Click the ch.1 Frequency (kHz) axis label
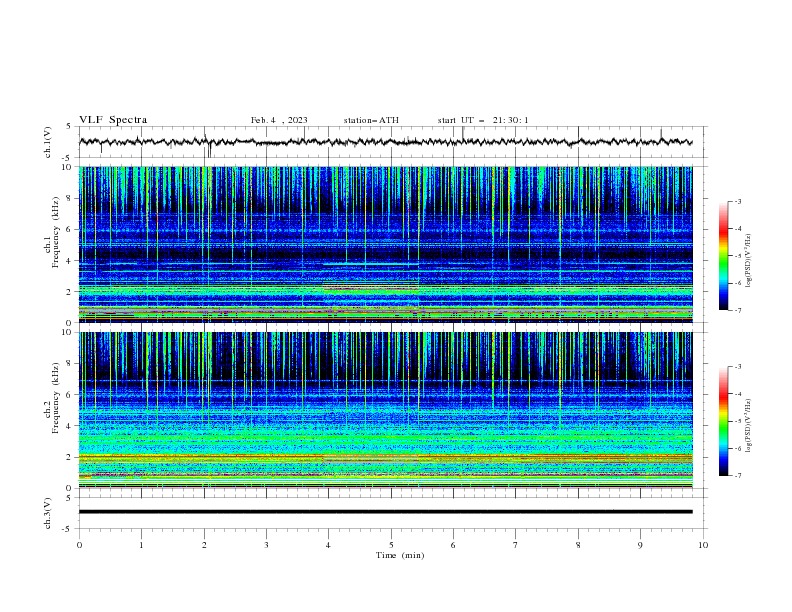This screenshot has width=792, height=612. coord(53,232)
